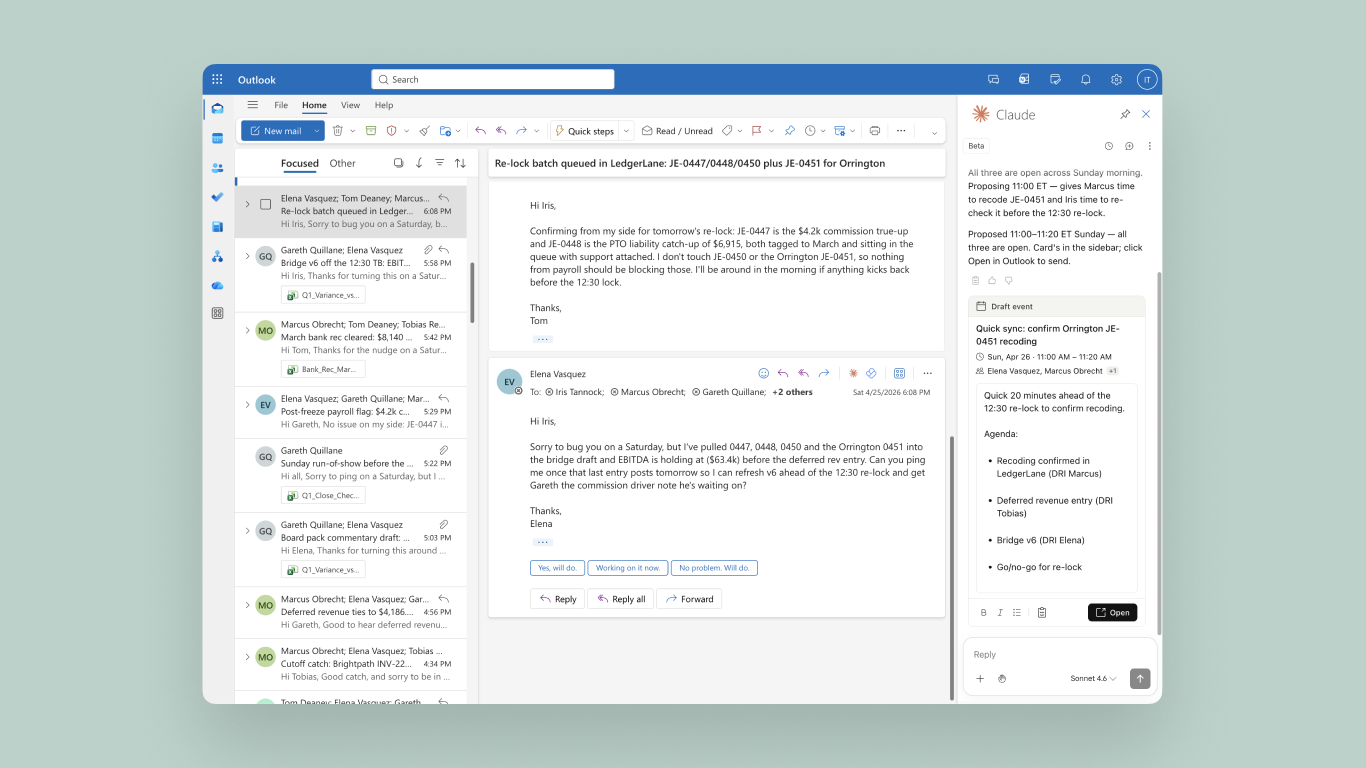Switch to the Home ribbon tab
1366x768 pixels.
click(314, 105)
